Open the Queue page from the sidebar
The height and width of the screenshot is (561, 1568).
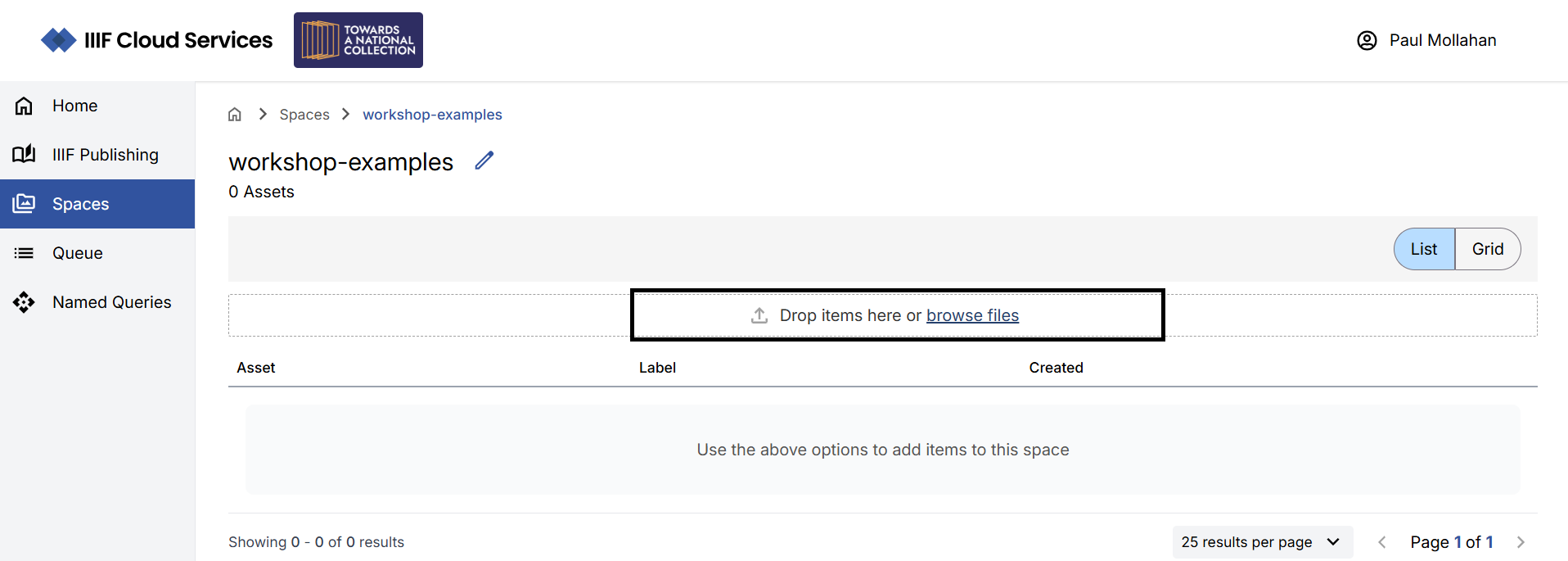pos(78,252)
